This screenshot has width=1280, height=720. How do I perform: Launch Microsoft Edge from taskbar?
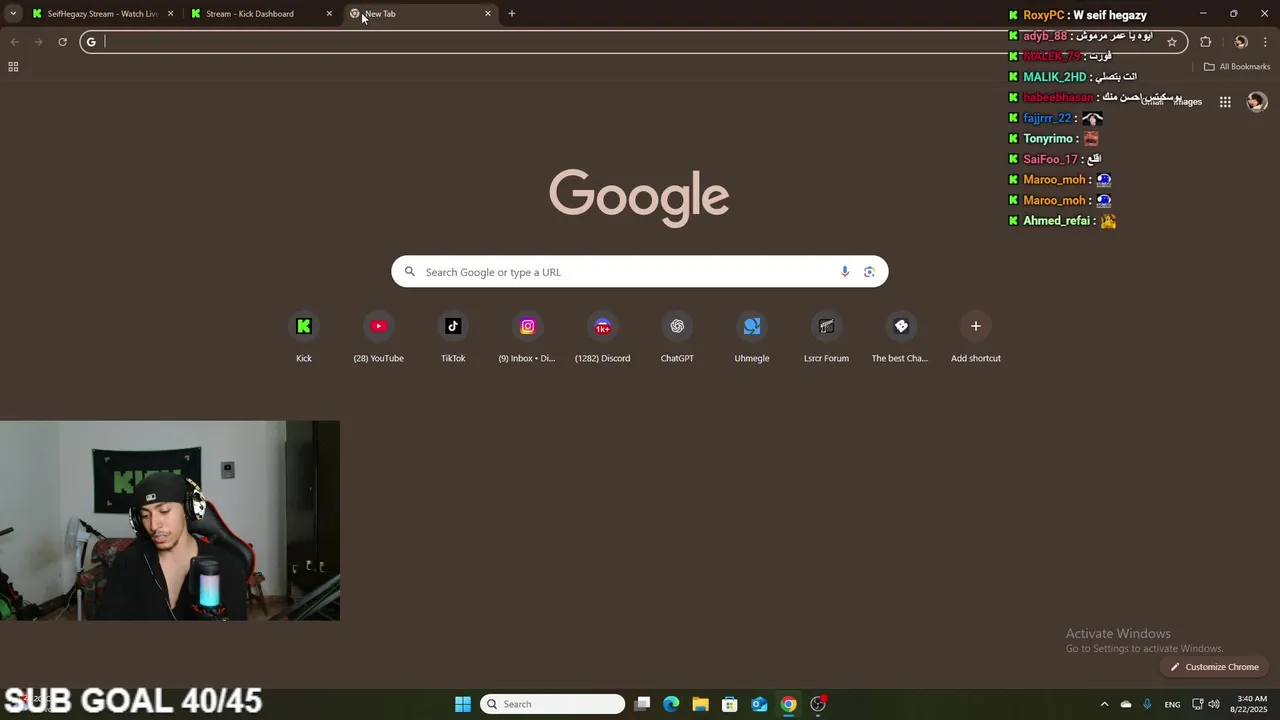pyautogui.click(x=671, y=704)
